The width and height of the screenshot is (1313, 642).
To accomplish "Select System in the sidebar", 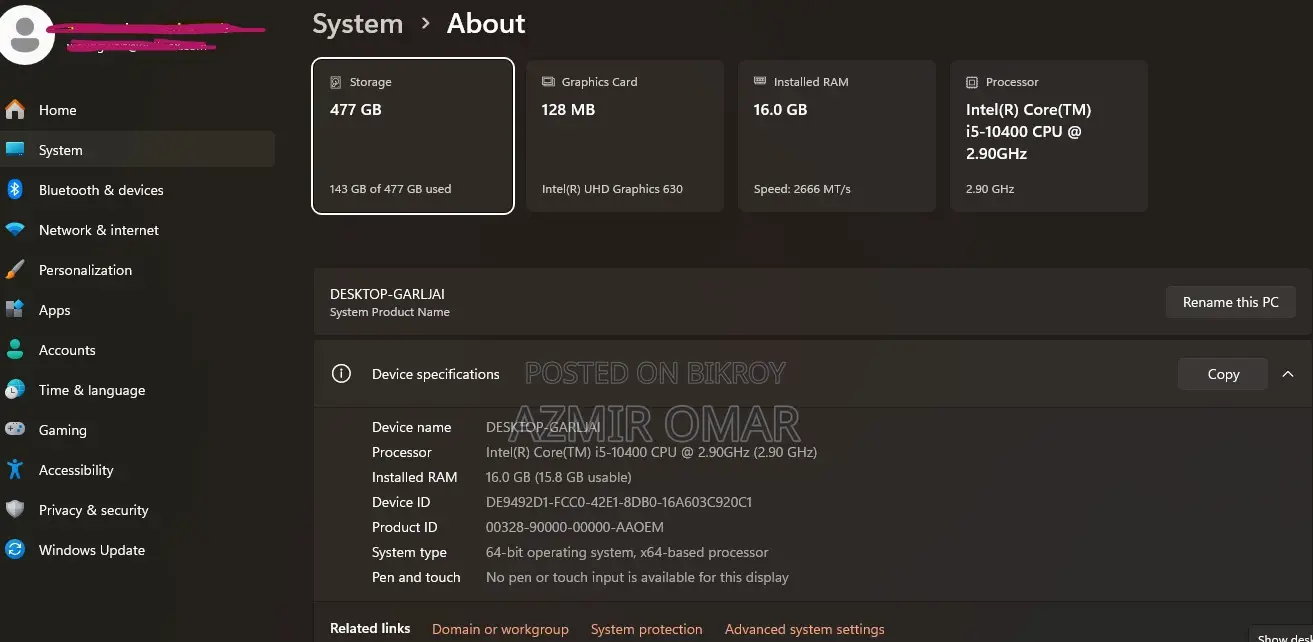I will pyautogui.click(x=139, y=150).
